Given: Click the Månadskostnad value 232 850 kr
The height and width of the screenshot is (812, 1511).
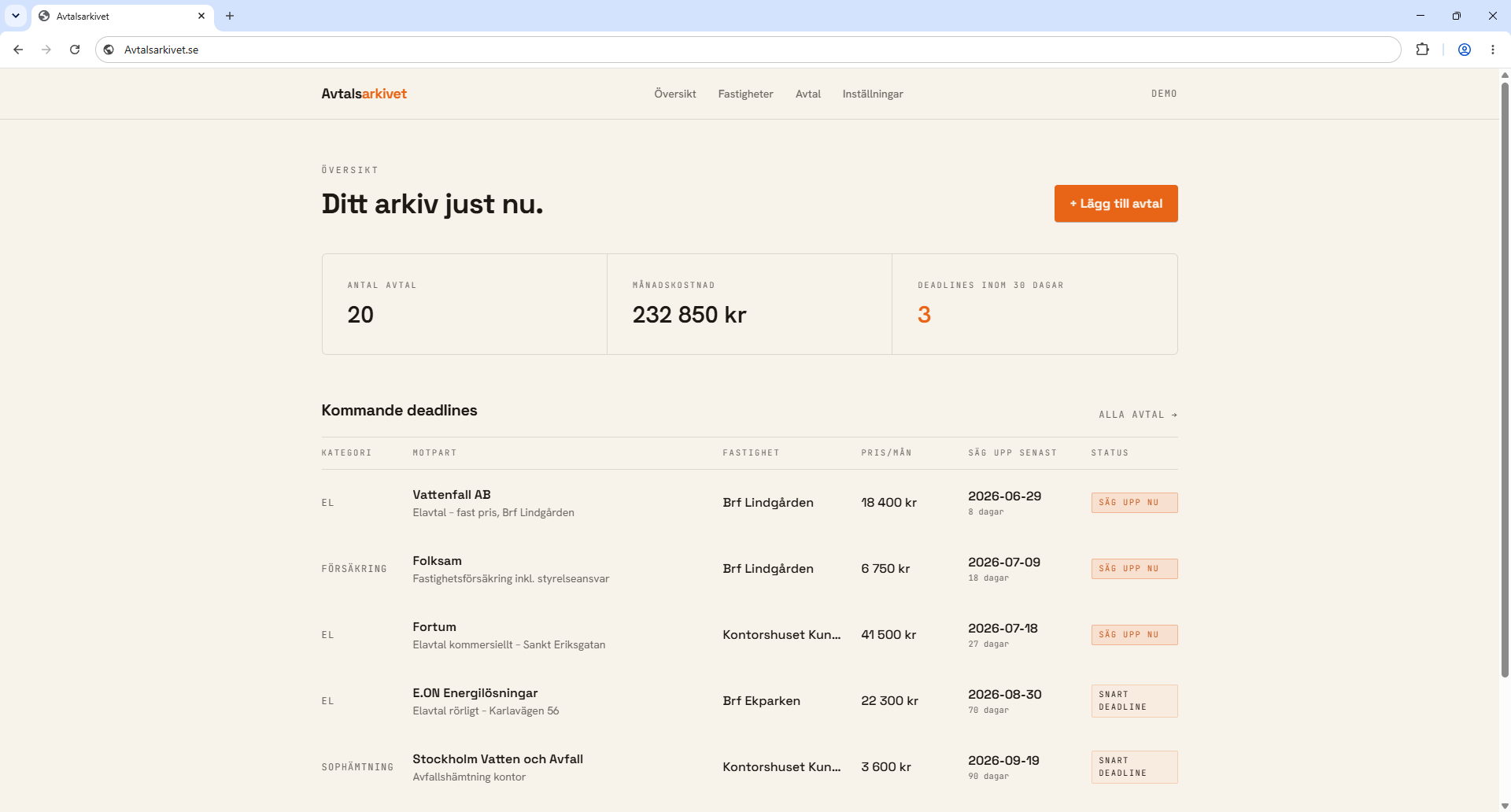Looking at the screenshot, I should click(689, 315).
